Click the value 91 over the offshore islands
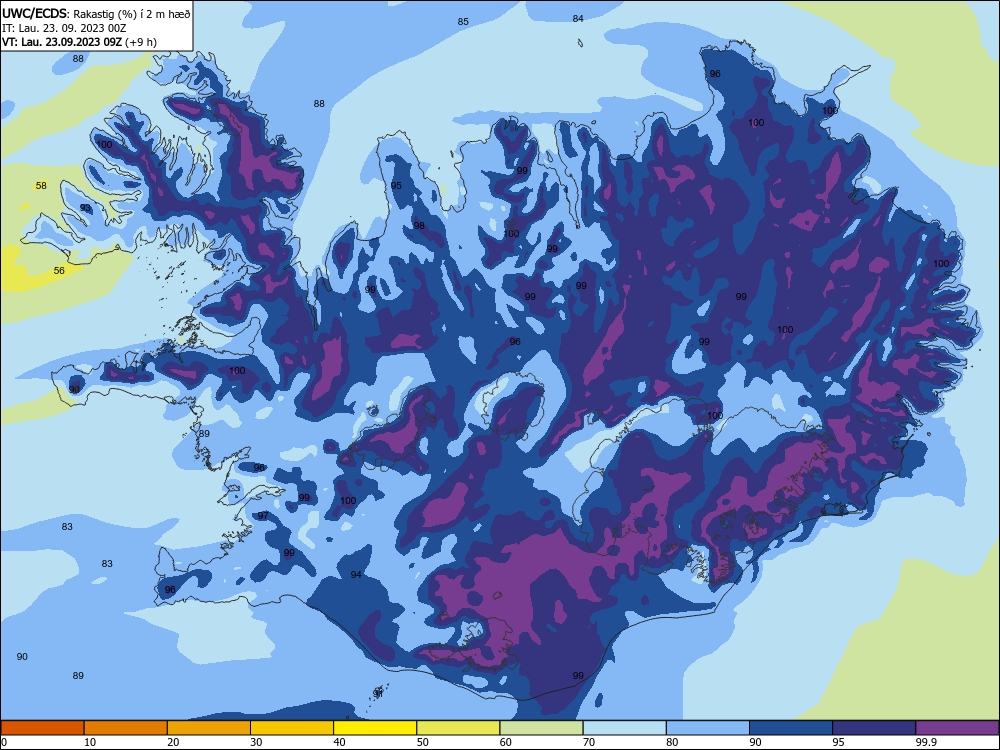 coord(378,693)
